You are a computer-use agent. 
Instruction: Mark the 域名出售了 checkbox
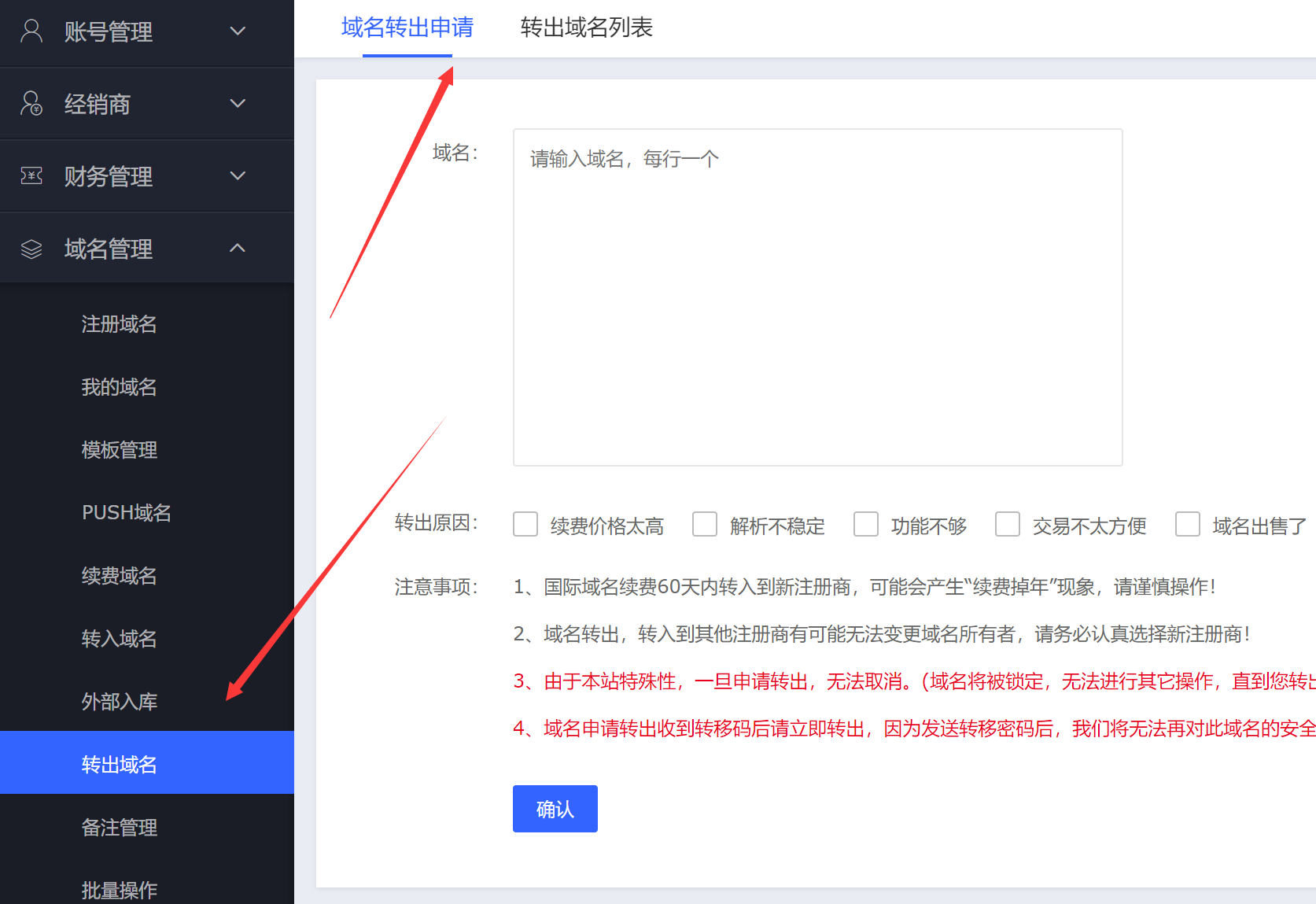click(x=1188, y=525)
